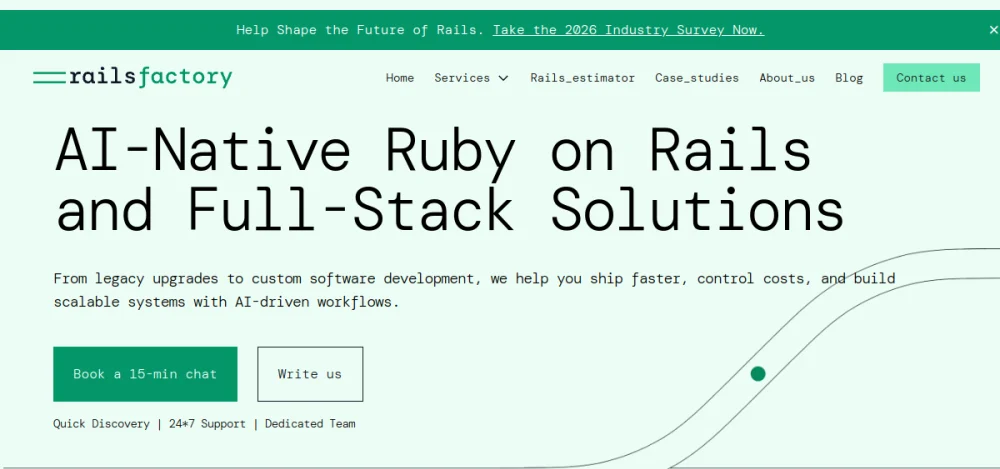The width and height of the screenshot is (1000, 469).
Task: Open the Blog page
Action: click(x=849, y=78)
